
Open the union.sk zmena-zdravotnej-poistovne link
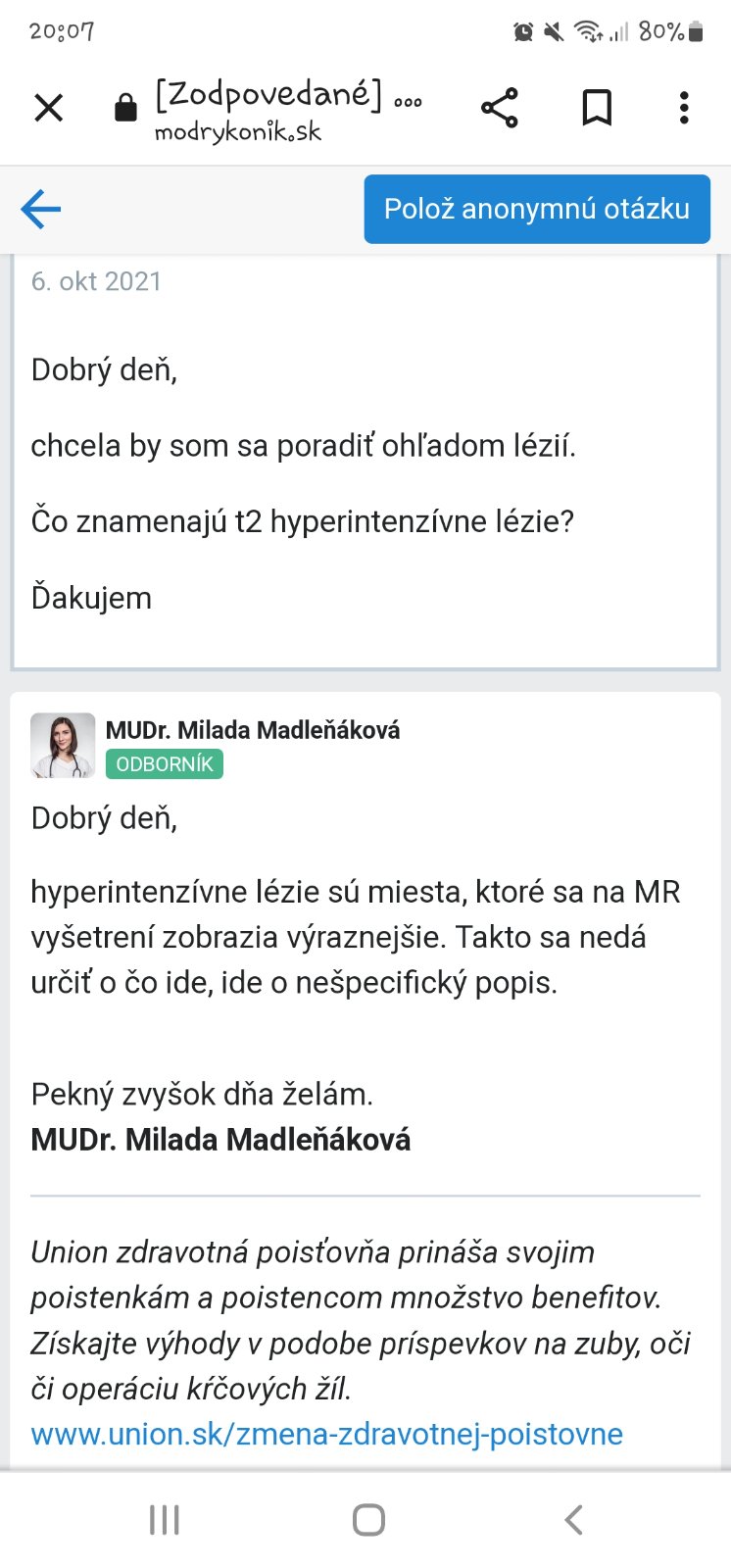point(326,1434)
